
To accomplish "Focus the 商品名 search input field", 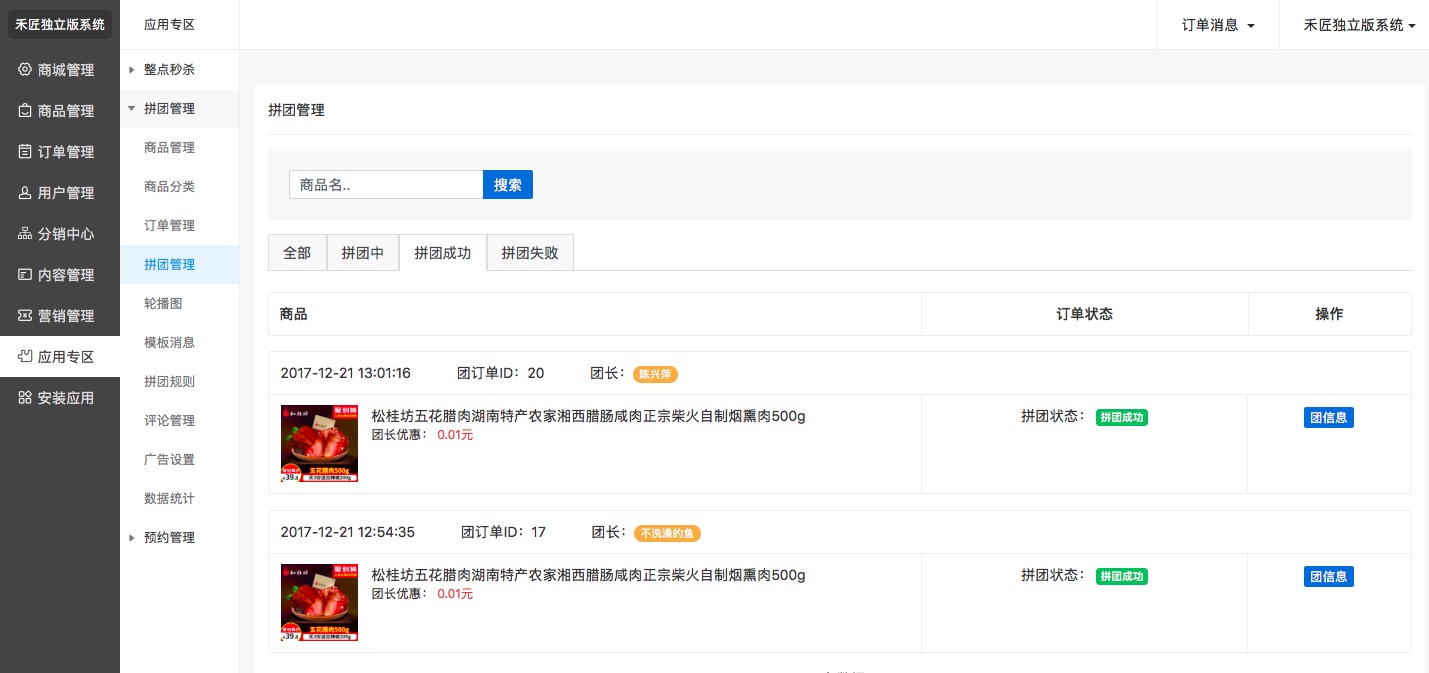I will click(x=386, y=185).
